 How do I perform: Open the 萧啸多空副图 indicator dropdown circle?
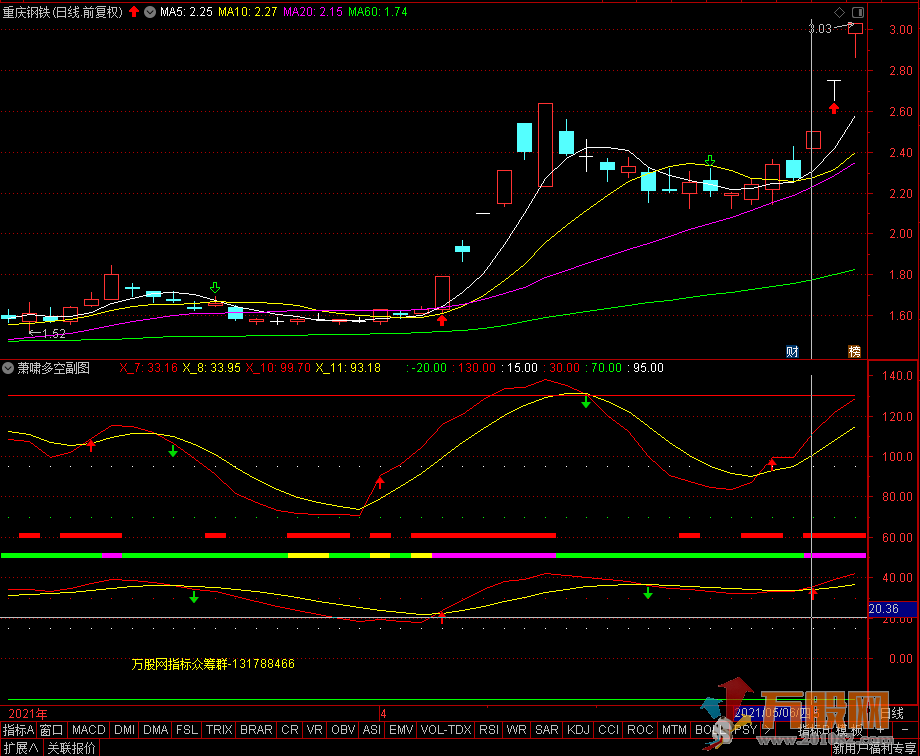click(x=8, y=368)
